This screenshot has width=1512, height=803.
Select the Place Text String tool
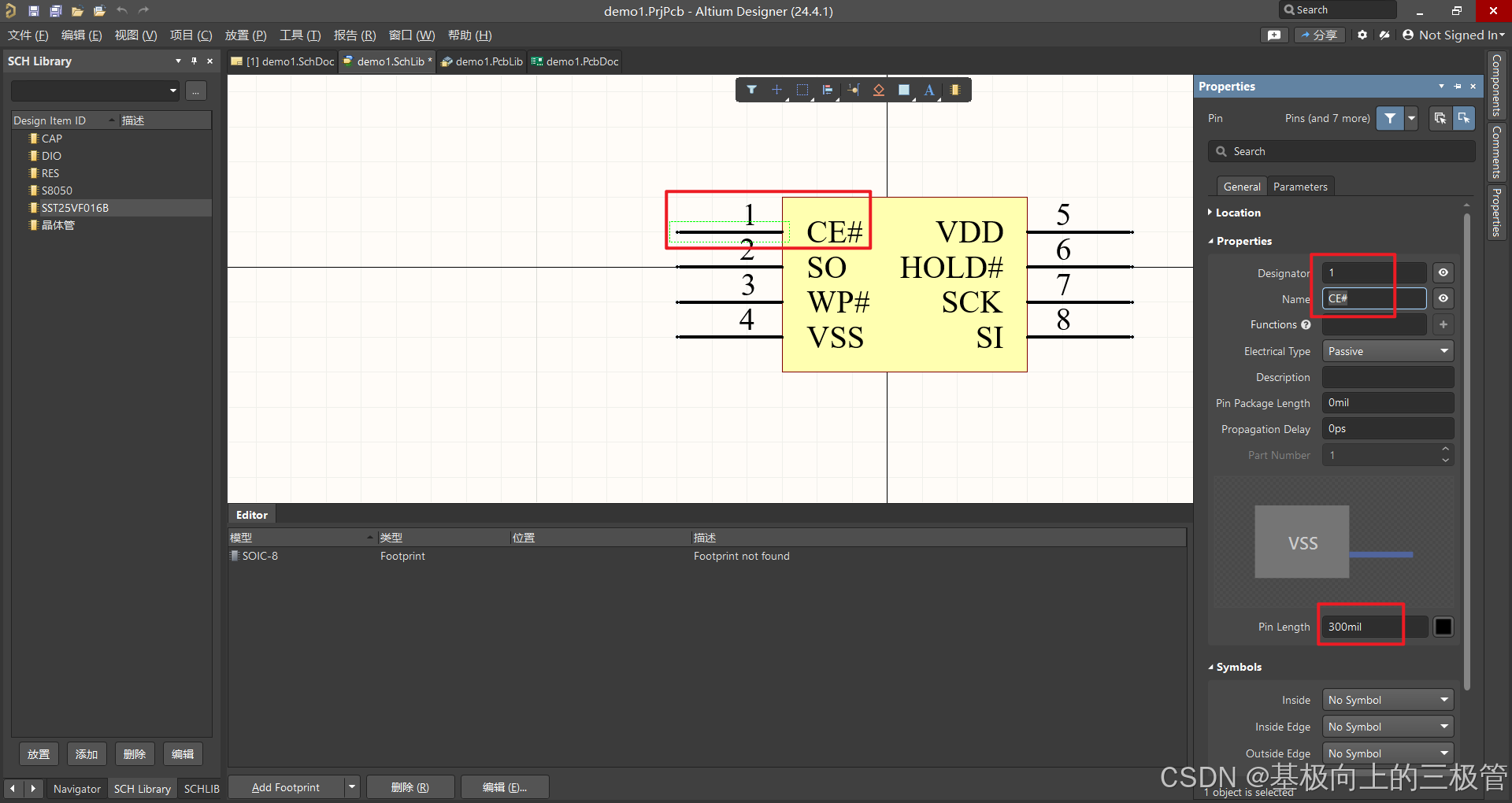929,90
